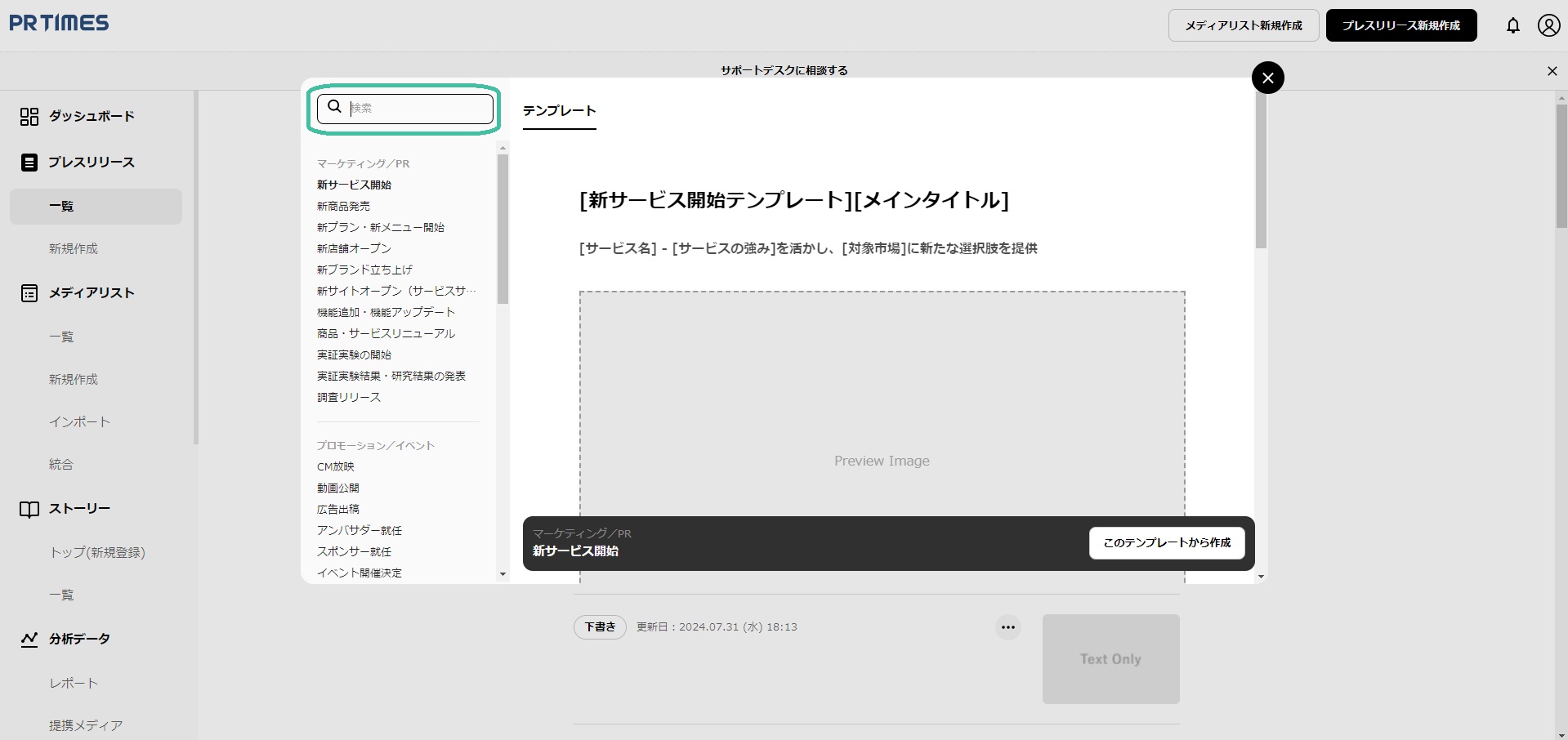The image size is (1568, 740).
Task: Click the template search input field
Action: coord(417,109)
